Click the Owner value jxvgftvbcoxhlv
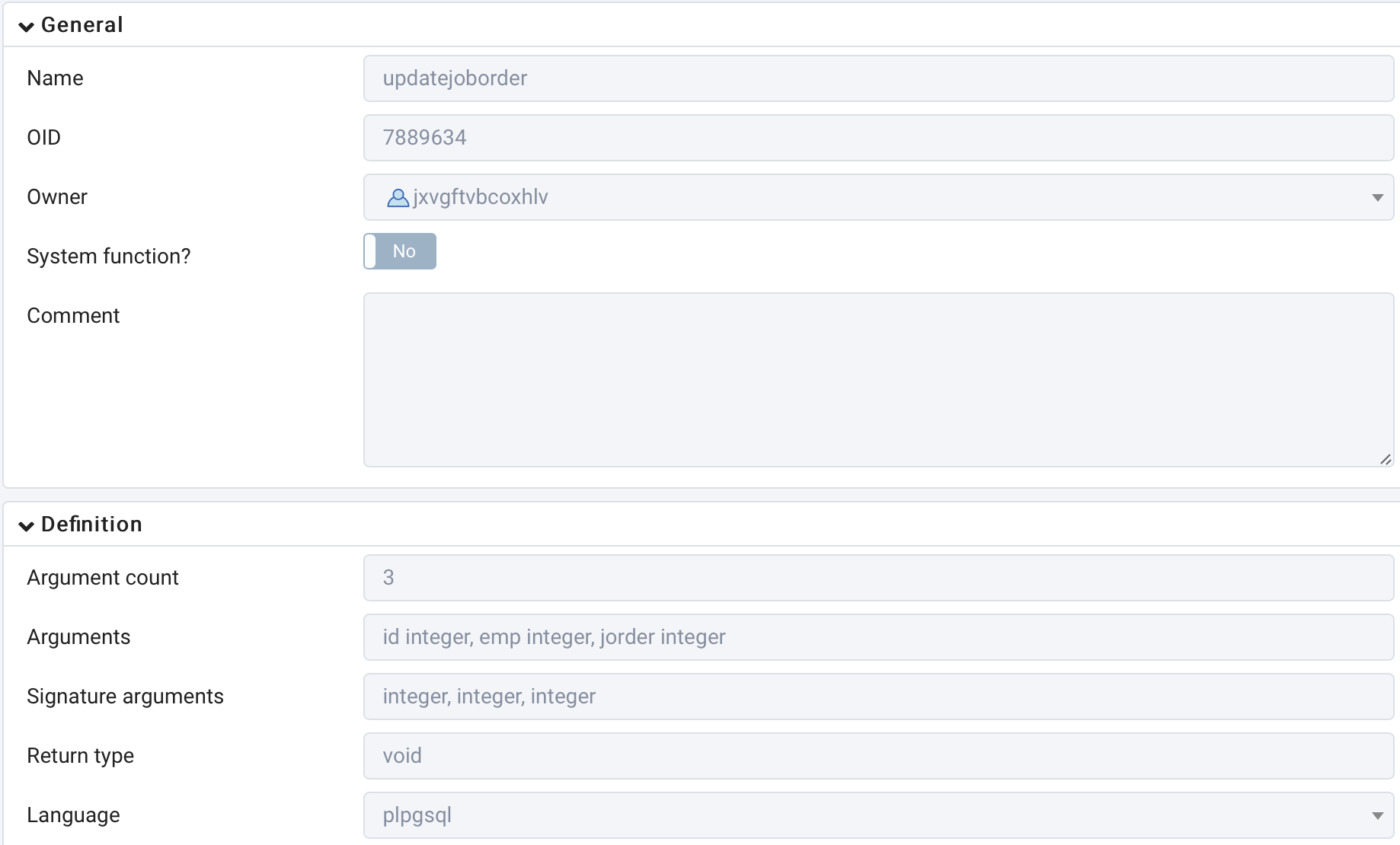 (x=481, y=197)
